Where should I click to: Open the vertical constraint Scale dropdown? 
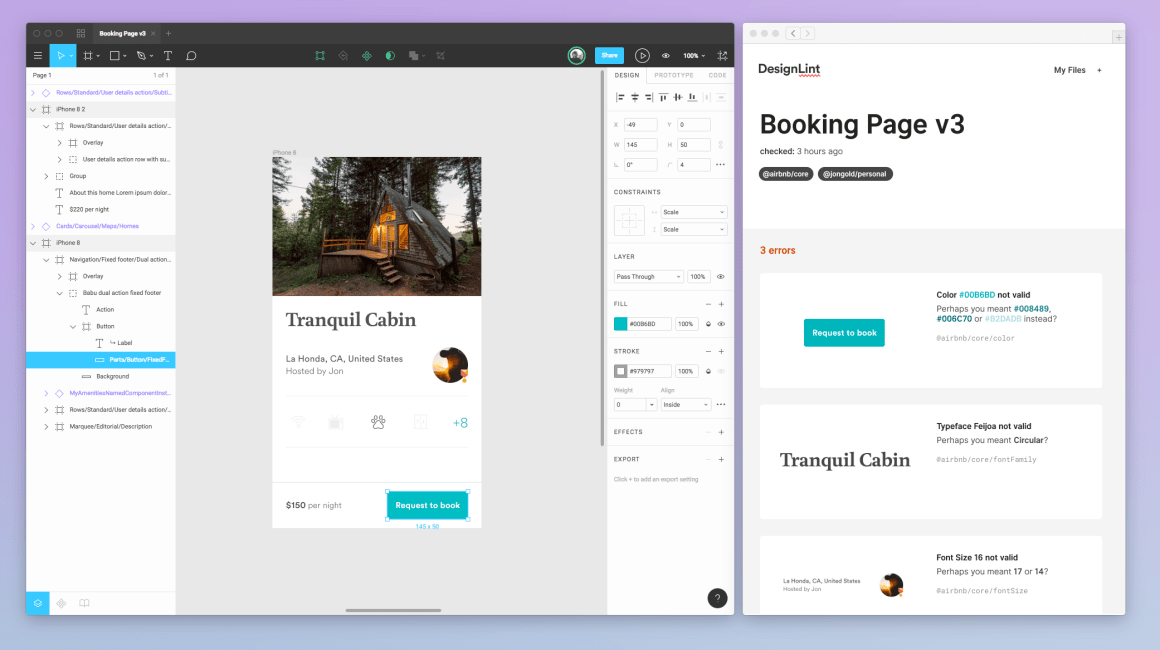click(693, 229)
